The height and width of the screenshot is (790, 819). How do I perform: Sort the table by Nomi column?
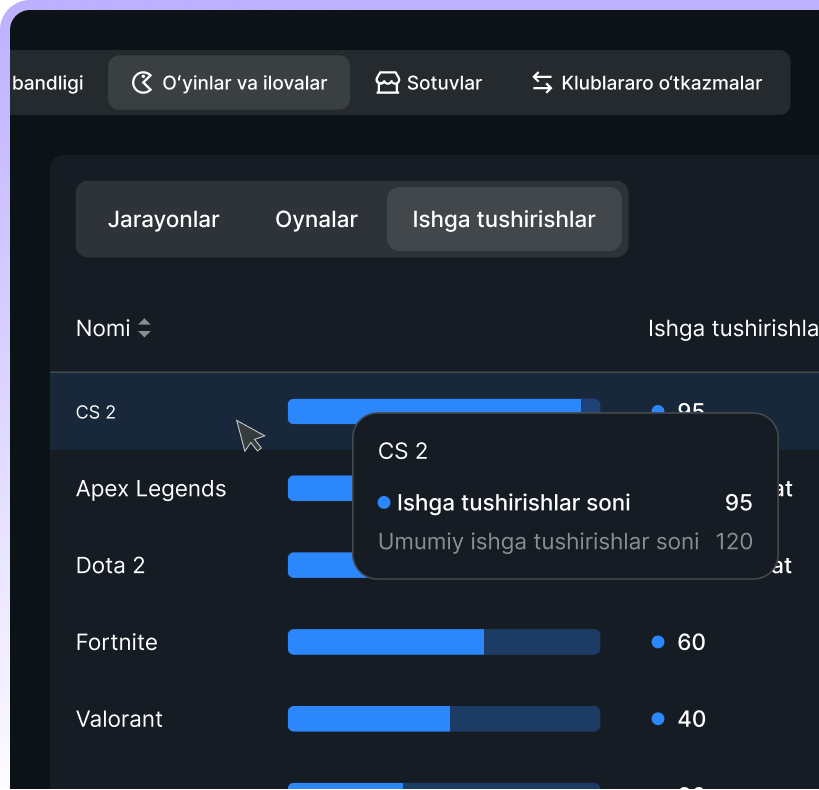tap(104, 328)
